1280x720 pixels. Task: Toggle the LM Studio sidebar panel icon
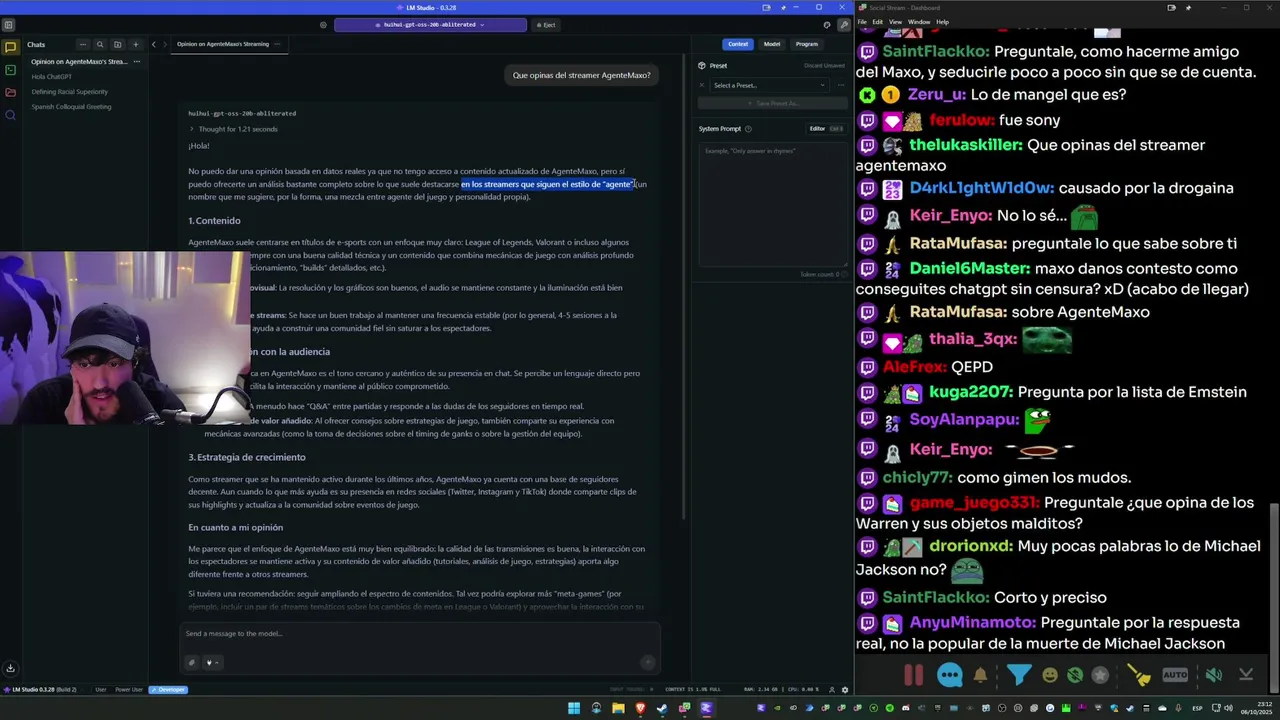[8, 25]
